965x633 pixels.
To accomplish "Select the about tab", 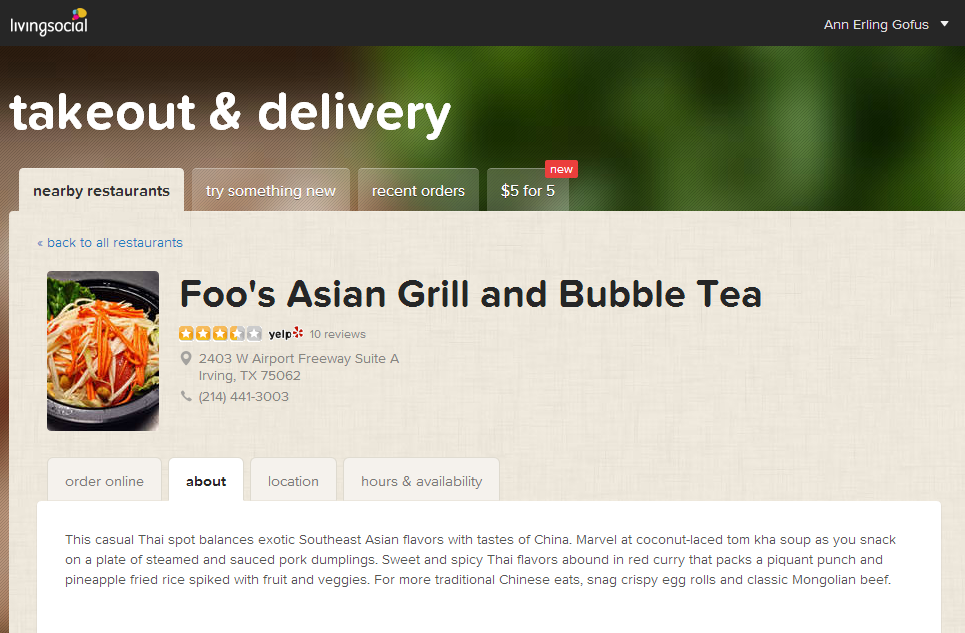I will click(206, 480).
